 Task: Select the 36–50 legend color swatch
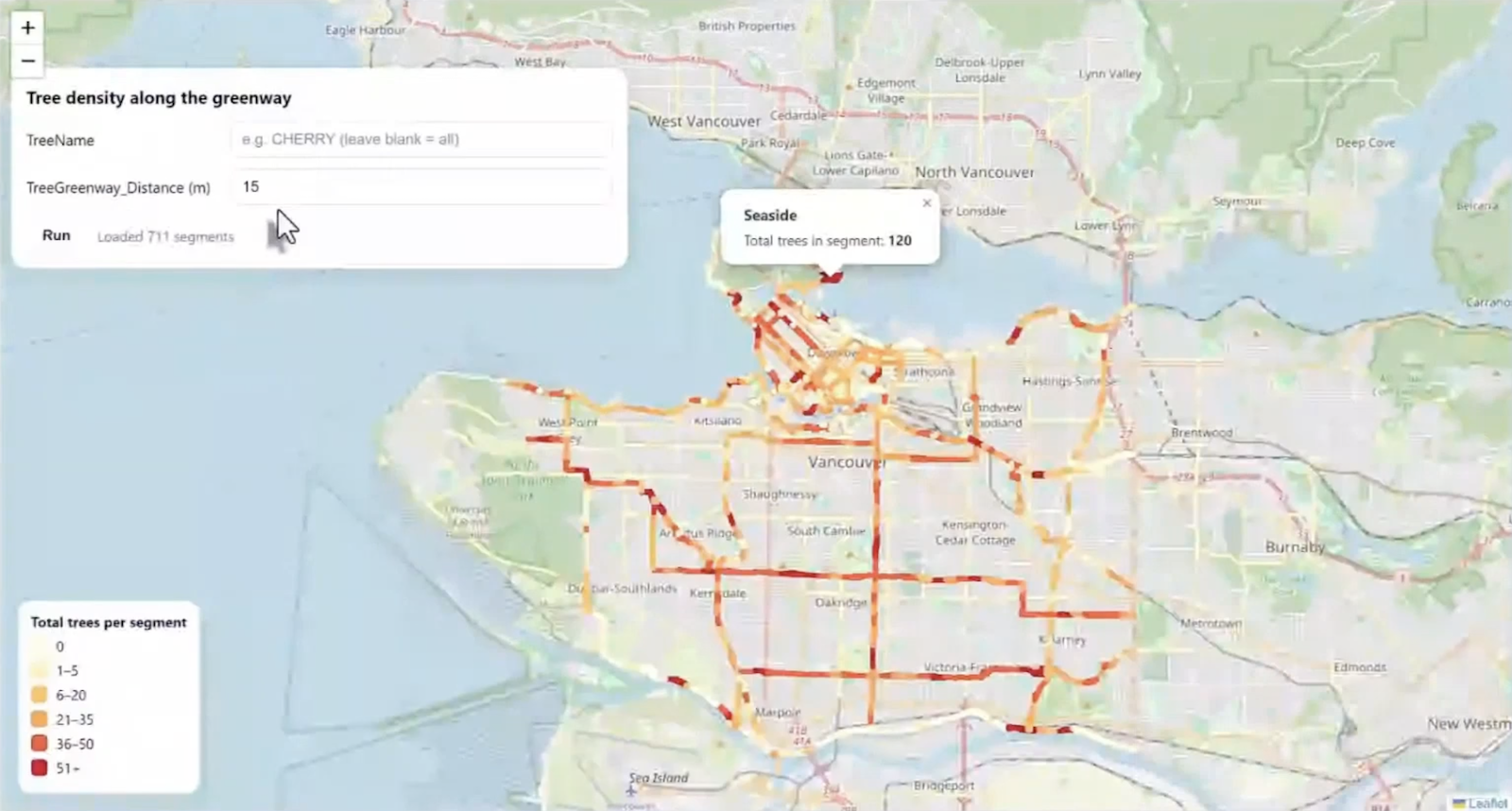[39, 744]
